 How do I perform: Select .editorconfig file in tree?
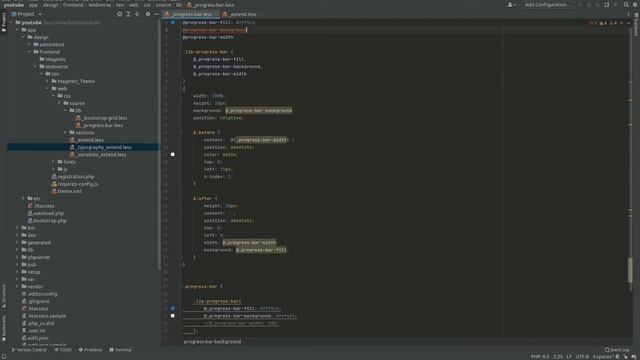coord(40,294)
